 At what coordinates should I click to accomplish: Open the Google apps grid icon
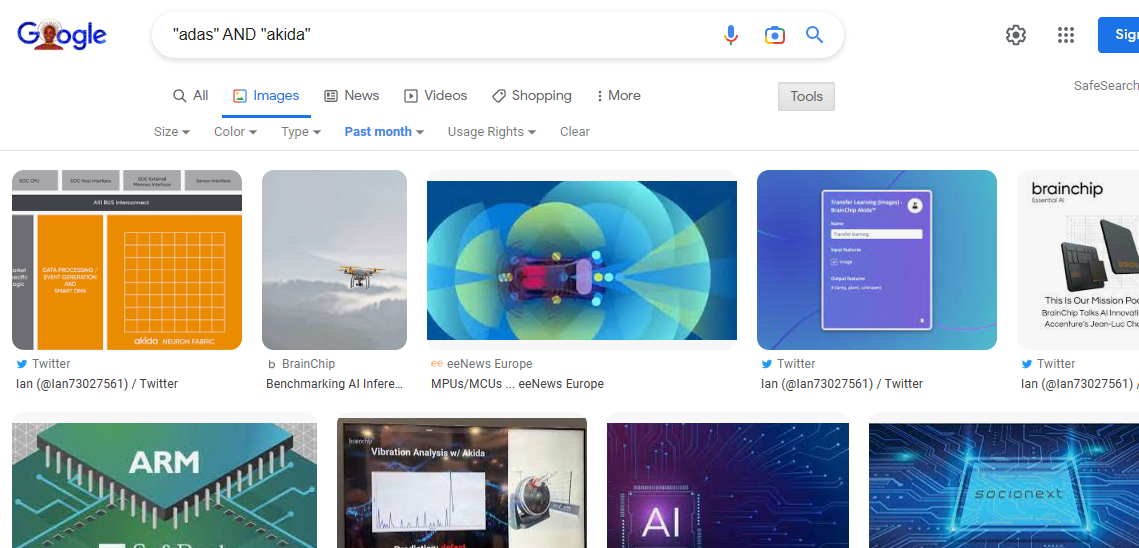click(x=1066, y=35)
